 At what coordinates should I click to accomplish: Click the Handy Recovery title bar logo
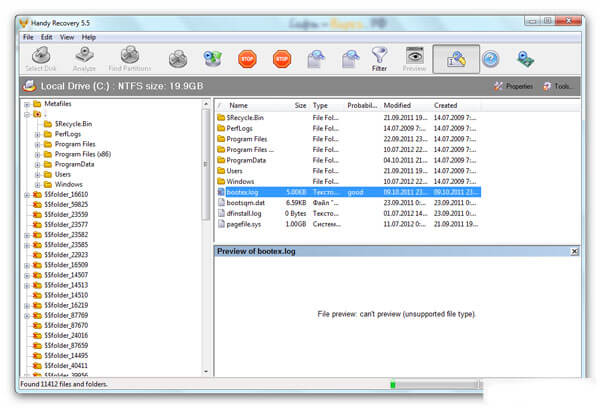(24, 23)
